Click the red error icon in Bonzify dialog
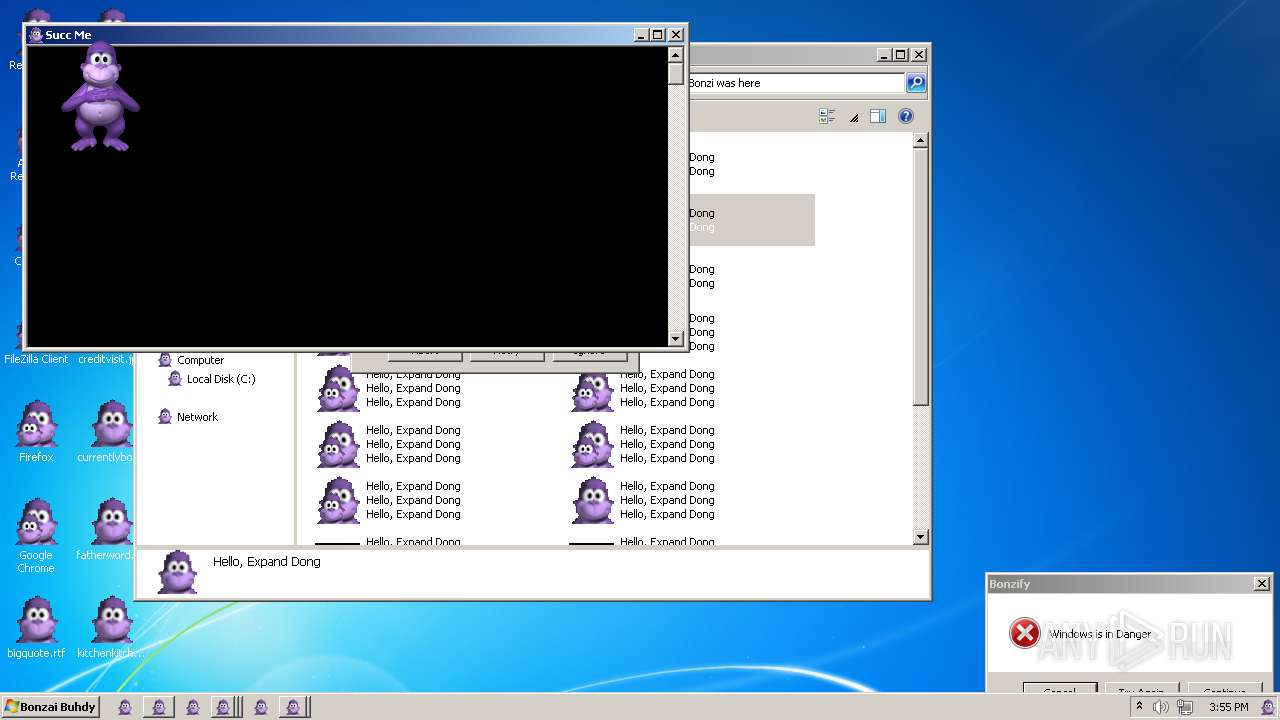Image resolution: width=1280 pixels, height=720 pixels. [1024, 633]
